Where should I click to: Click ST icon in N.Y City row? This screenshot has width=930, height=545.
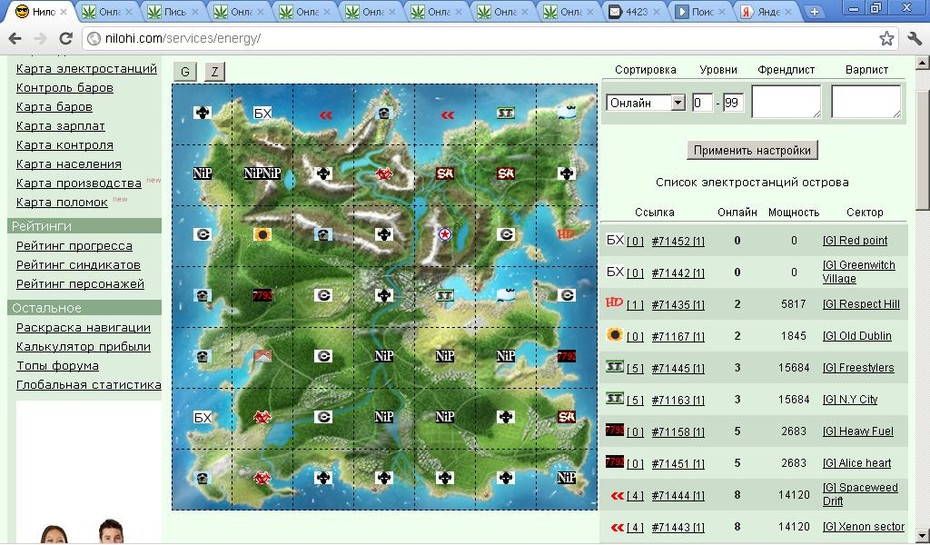coord(614,399)
